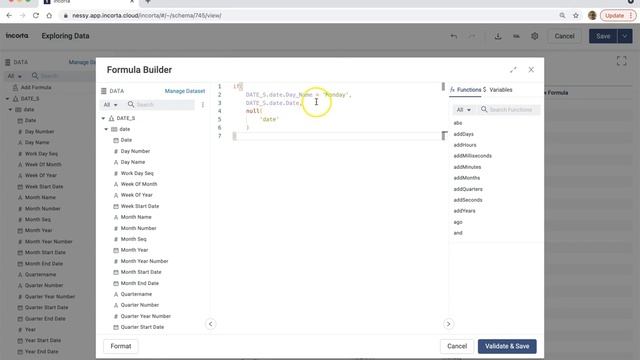
Task: Expand the Formula Builder to full screen
Action: tap(513, 70)
